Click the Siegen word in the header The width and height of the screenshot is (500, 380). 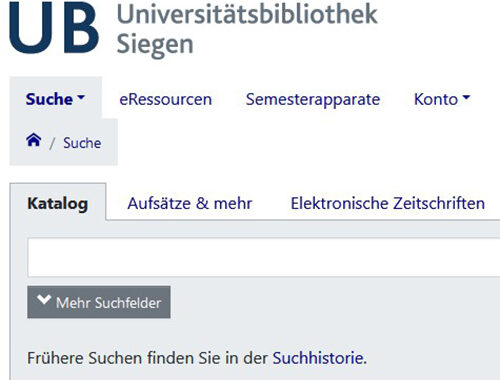(x=155, y=45)
